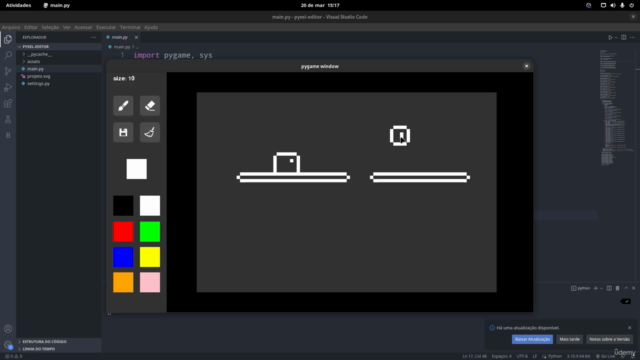Open the system volume icon in top bar

pos(613,5)
